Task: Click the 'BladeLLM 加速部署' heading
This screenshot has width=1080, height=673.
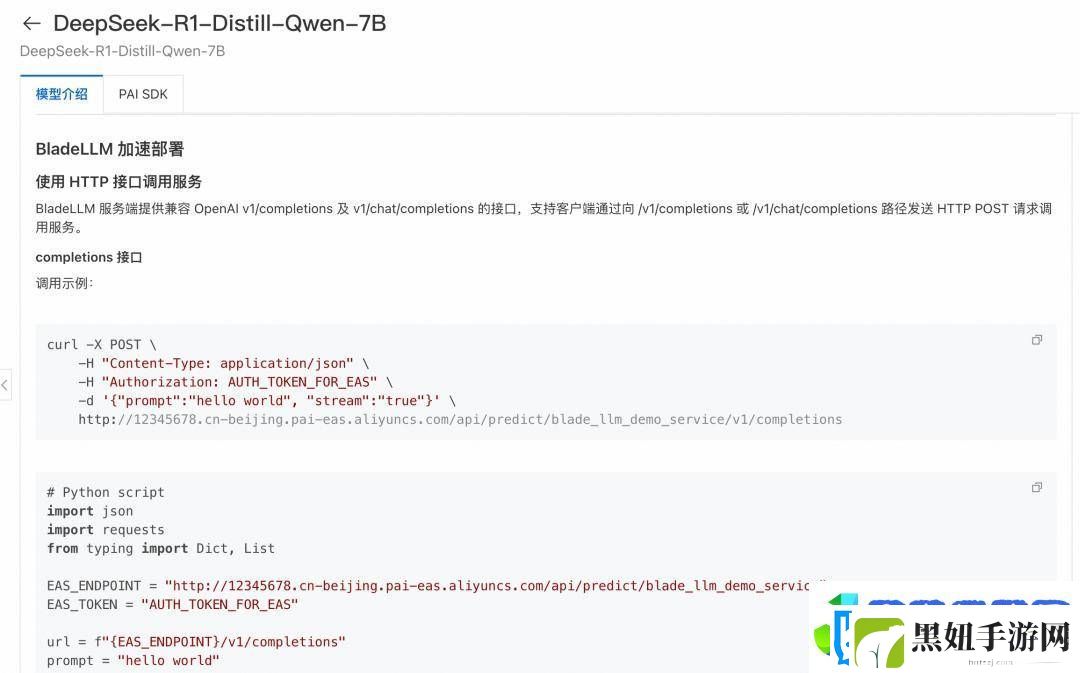Action: [110, 149]
